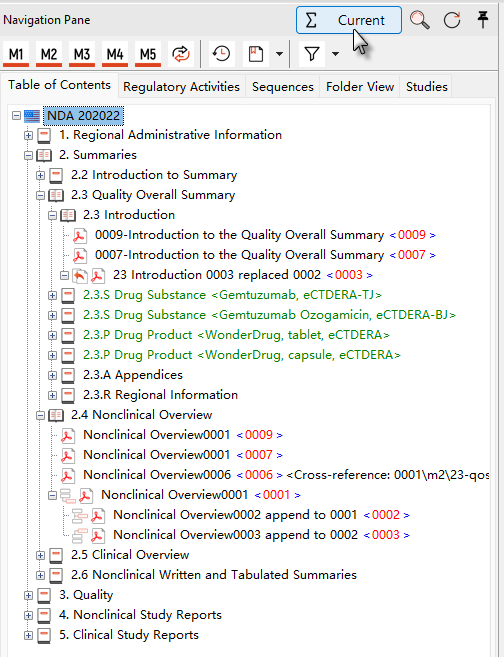Select 2.3.R Regional Information
The width and height of the screenshot is (504, 657).
(x=160, y=395)
